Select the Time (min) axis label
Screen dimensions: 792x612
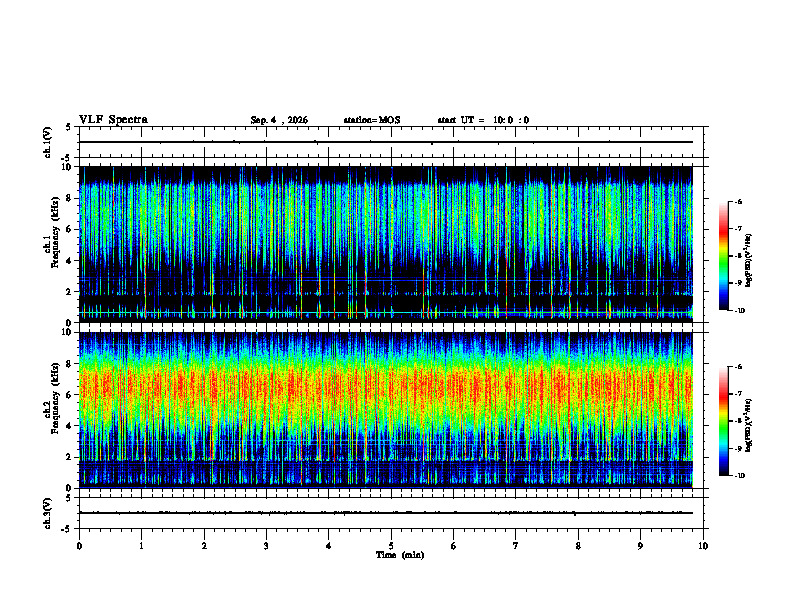[400, 555]
